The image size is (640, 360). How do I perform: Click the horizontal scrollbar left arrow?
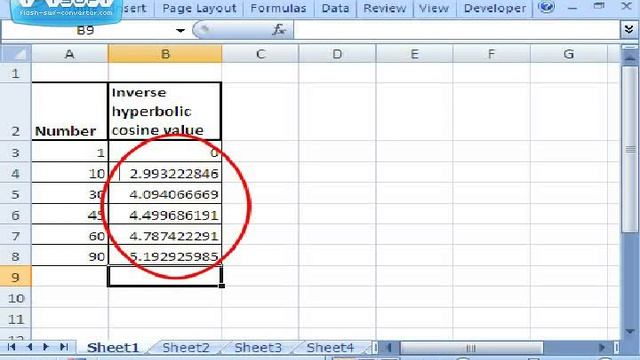tap(389, 347)
